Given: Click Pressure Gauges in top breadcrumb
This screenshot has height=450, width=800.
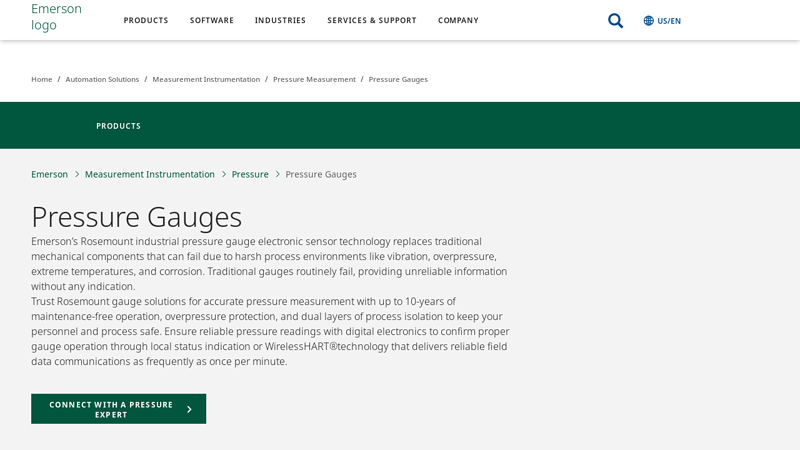Looking at the screenshot, I should [x=398, y=79].
